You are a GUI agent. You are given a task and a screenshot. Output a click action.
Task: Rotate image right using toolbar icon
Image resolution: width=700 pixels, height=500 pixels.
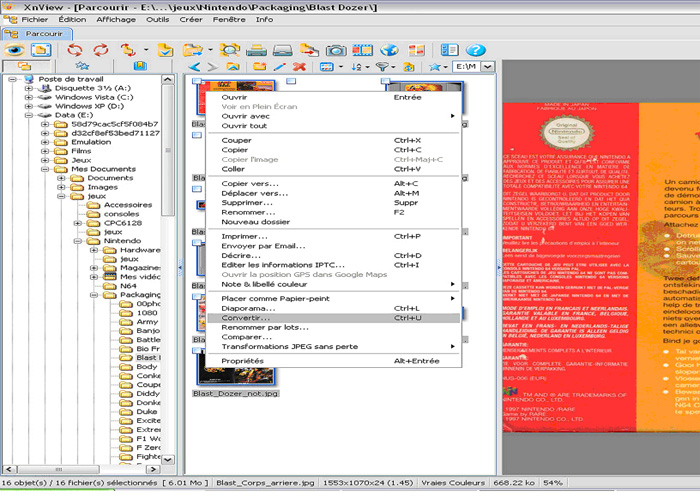click(x=101, y=50)
